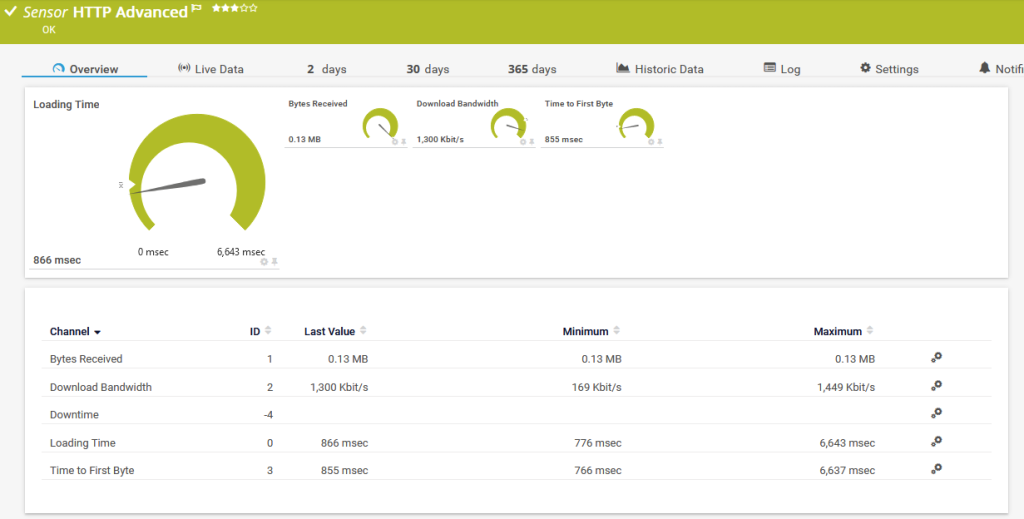Sort table by Last Value column
Image resolution: width=1024 pixels, height=519 pixels.
coord(330,331)
